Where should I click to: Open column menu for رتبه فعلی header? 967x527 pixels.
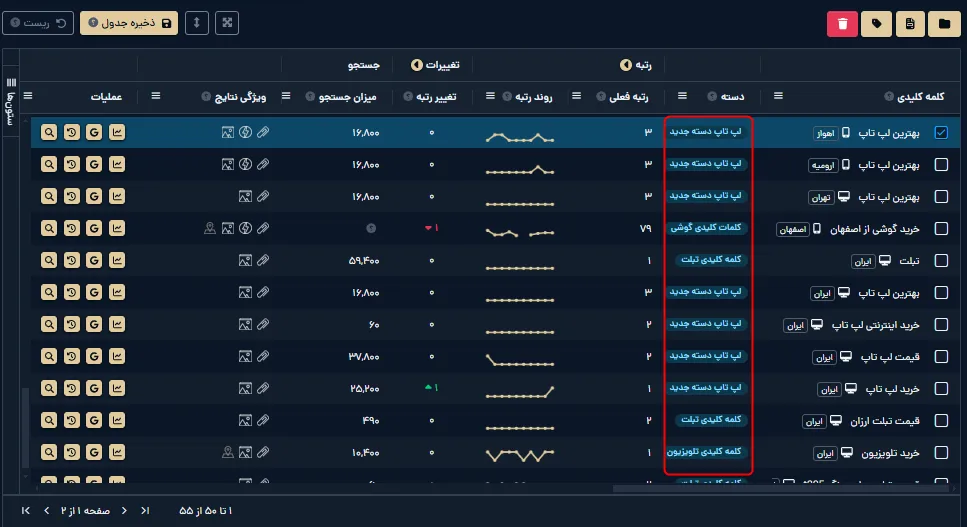(576, 96)
